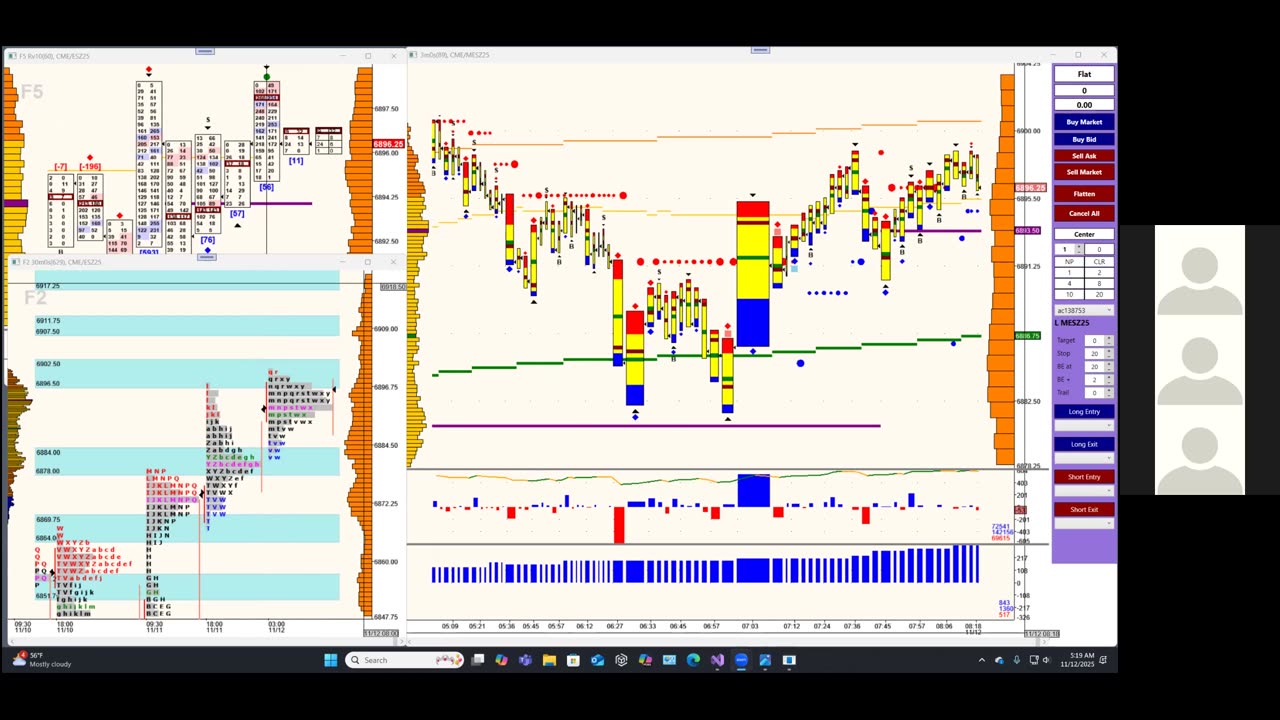Image resolution: width=1280 pixels, height=720 pixels.
Task: Click the Flat position status field
Action: (x=1084, y=74)
